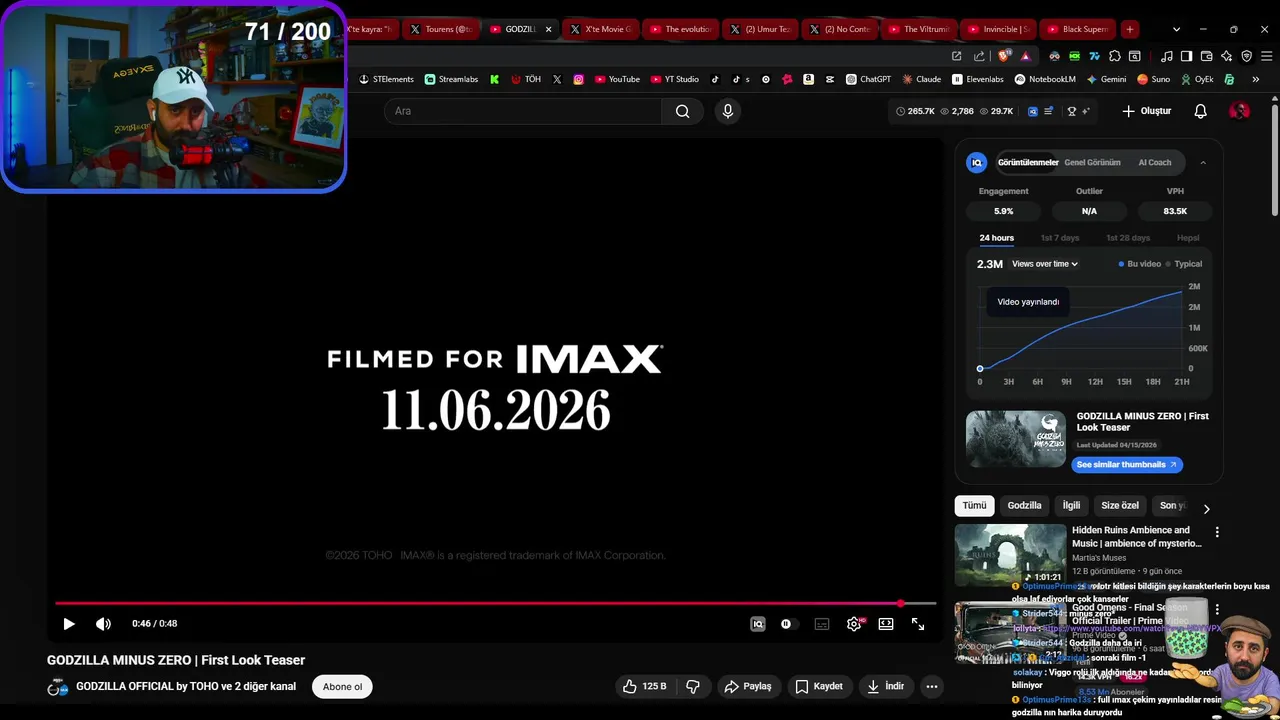Switch to Genel Görünüm tab
Viewport: 1280px width, 720px height.
(1092, 162)
